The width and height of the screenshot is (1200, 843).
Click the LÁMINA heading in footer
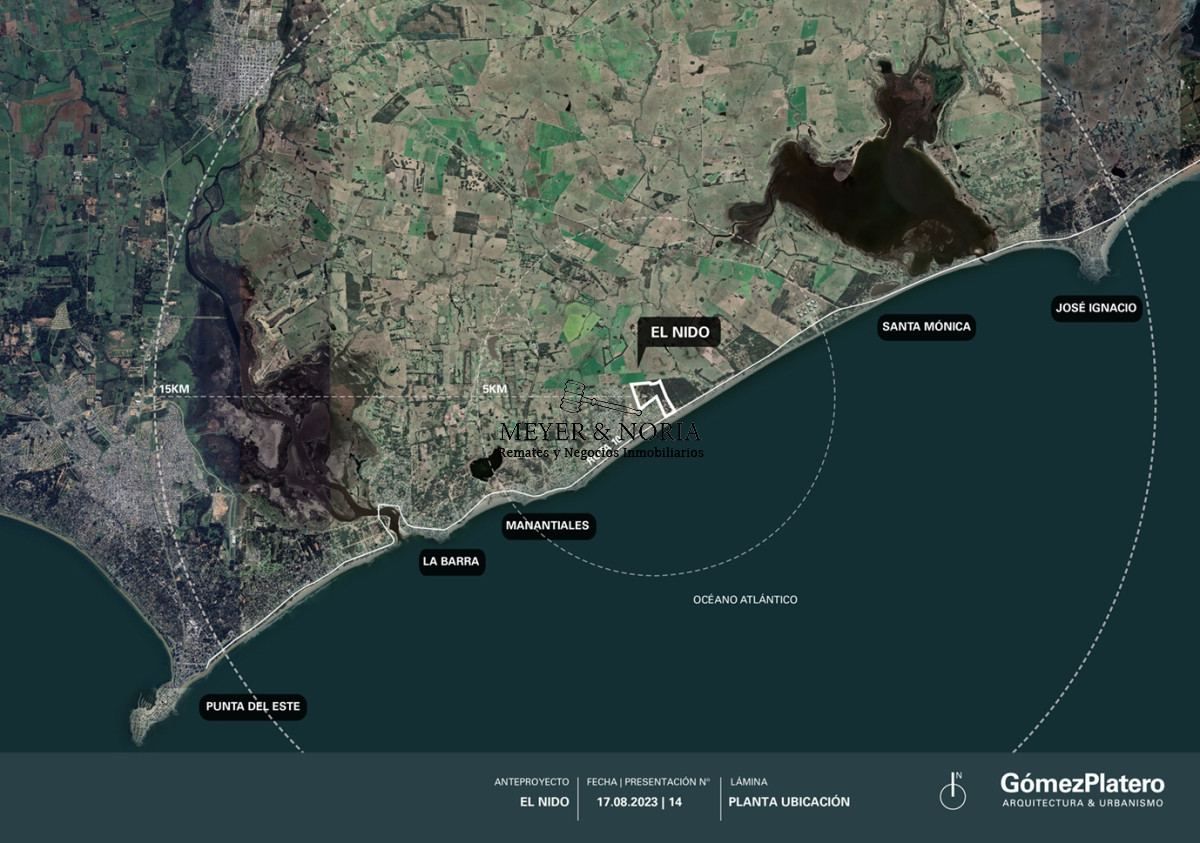coord(749,781)
